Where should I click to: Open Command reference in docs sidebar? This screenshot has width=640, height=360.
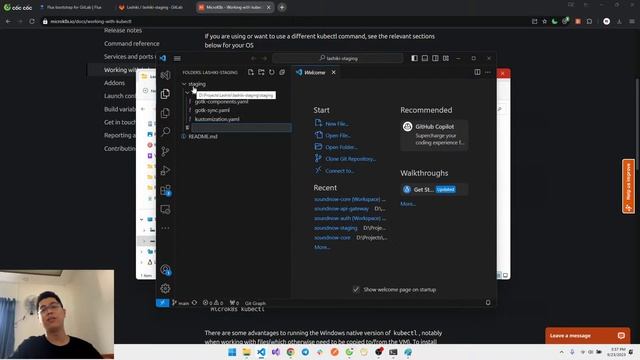coord(131,43)
